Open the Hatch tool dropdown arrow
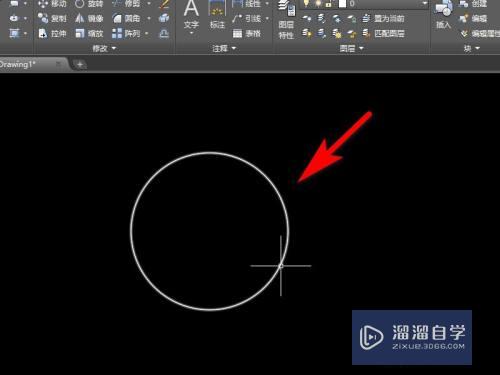Screen dimensions: 500x375 click(25, 33)
